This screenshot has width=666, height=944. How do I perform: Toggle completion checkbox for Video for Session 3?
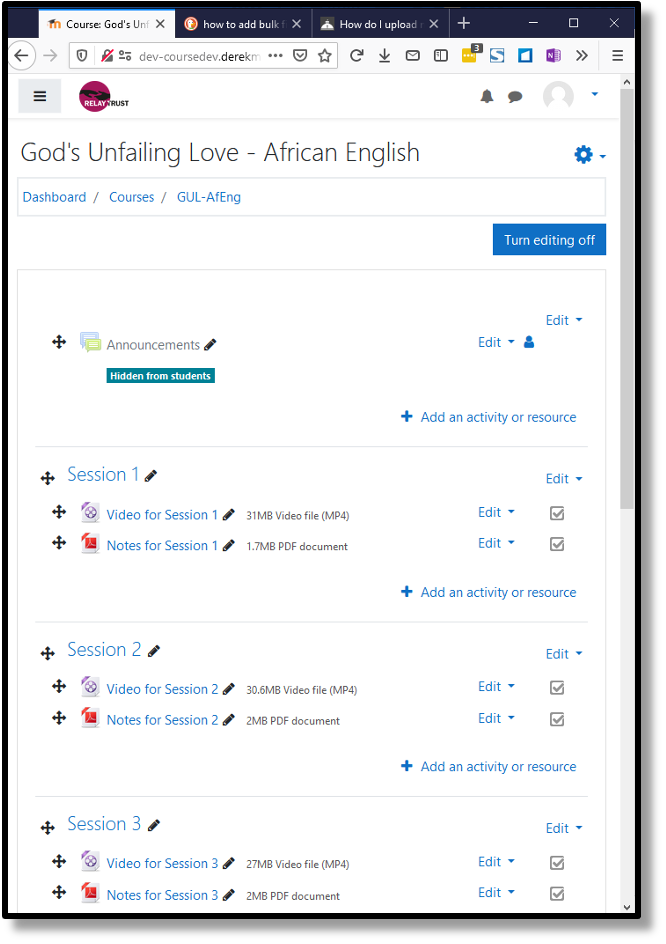(x=557, y=863)
